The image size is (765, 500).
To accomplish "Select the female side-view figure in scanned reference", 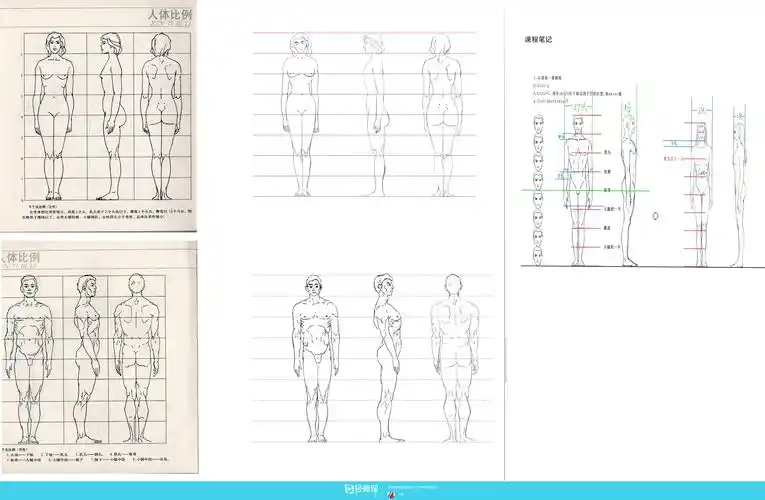I will coord(112,117).
